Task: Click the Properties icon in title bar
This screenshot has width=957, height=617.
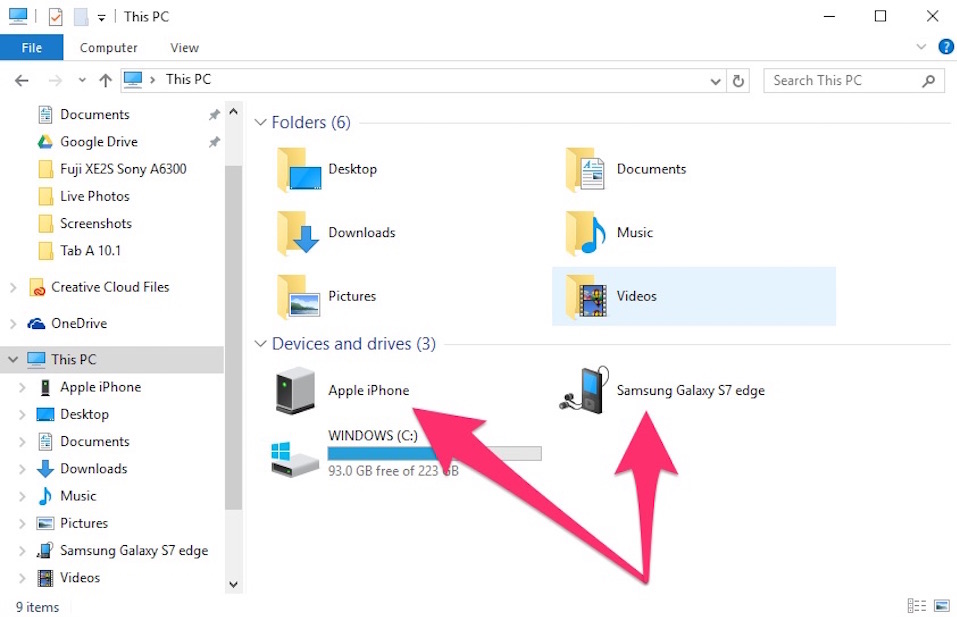Action: (x=56, y=16)
